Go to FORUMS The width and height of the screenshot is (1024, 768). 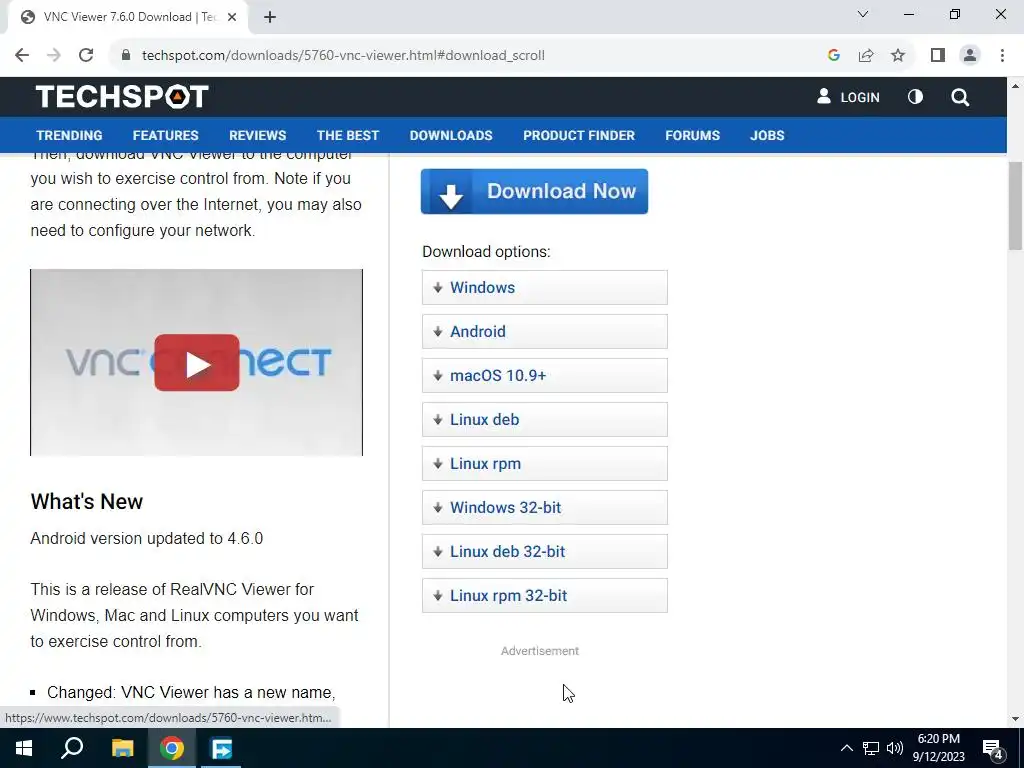point(692,135)
